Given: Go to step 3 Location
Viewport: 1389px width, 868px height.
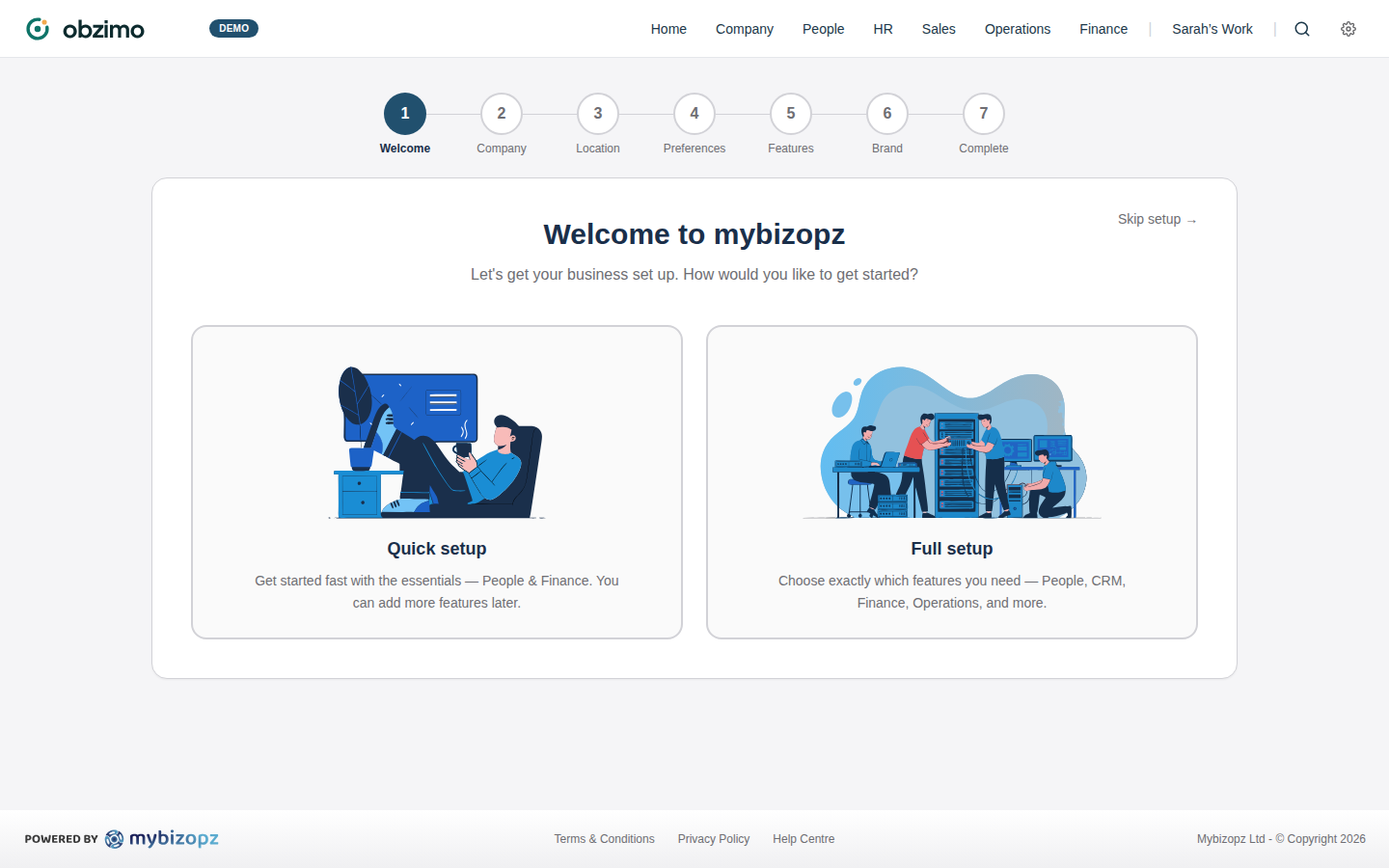Looking at the screenshot, I should 598,114.
